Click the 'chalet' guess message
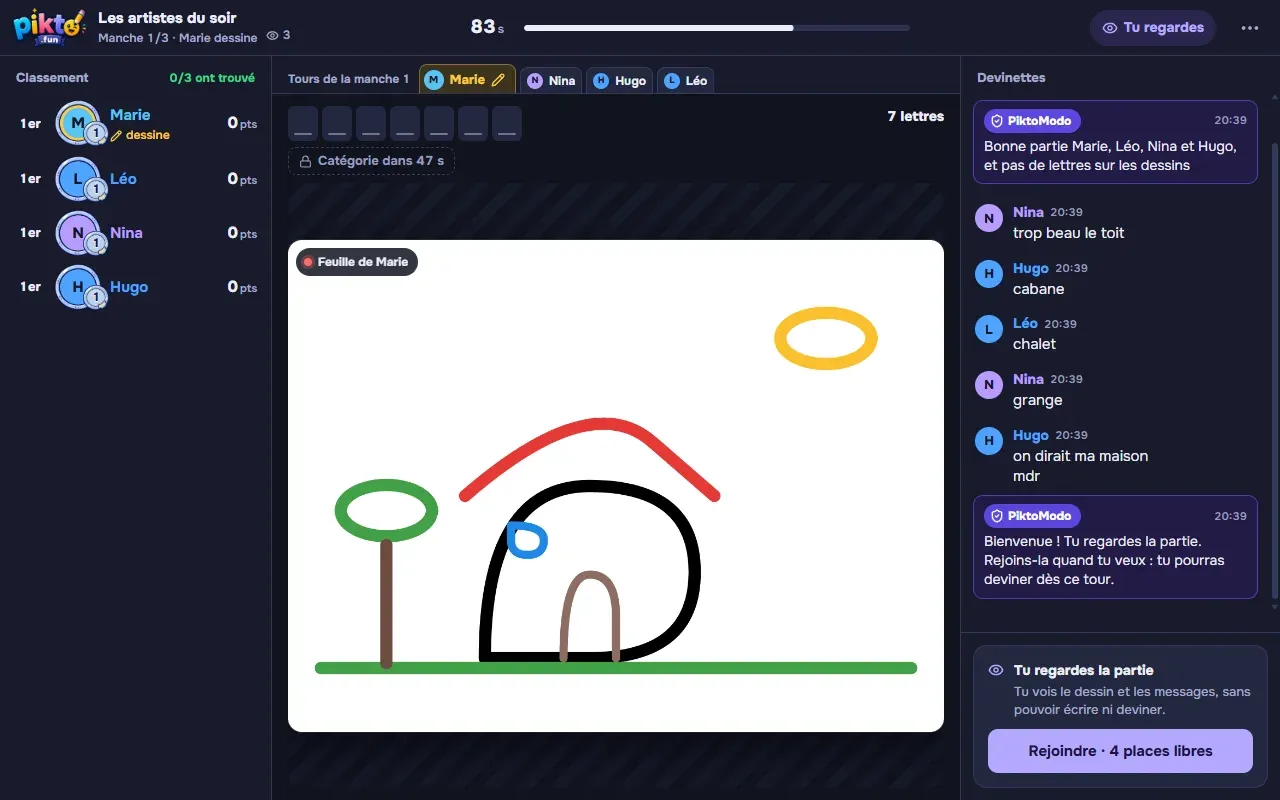Viewport: 1280px width, 800px height. (1034, 344)
